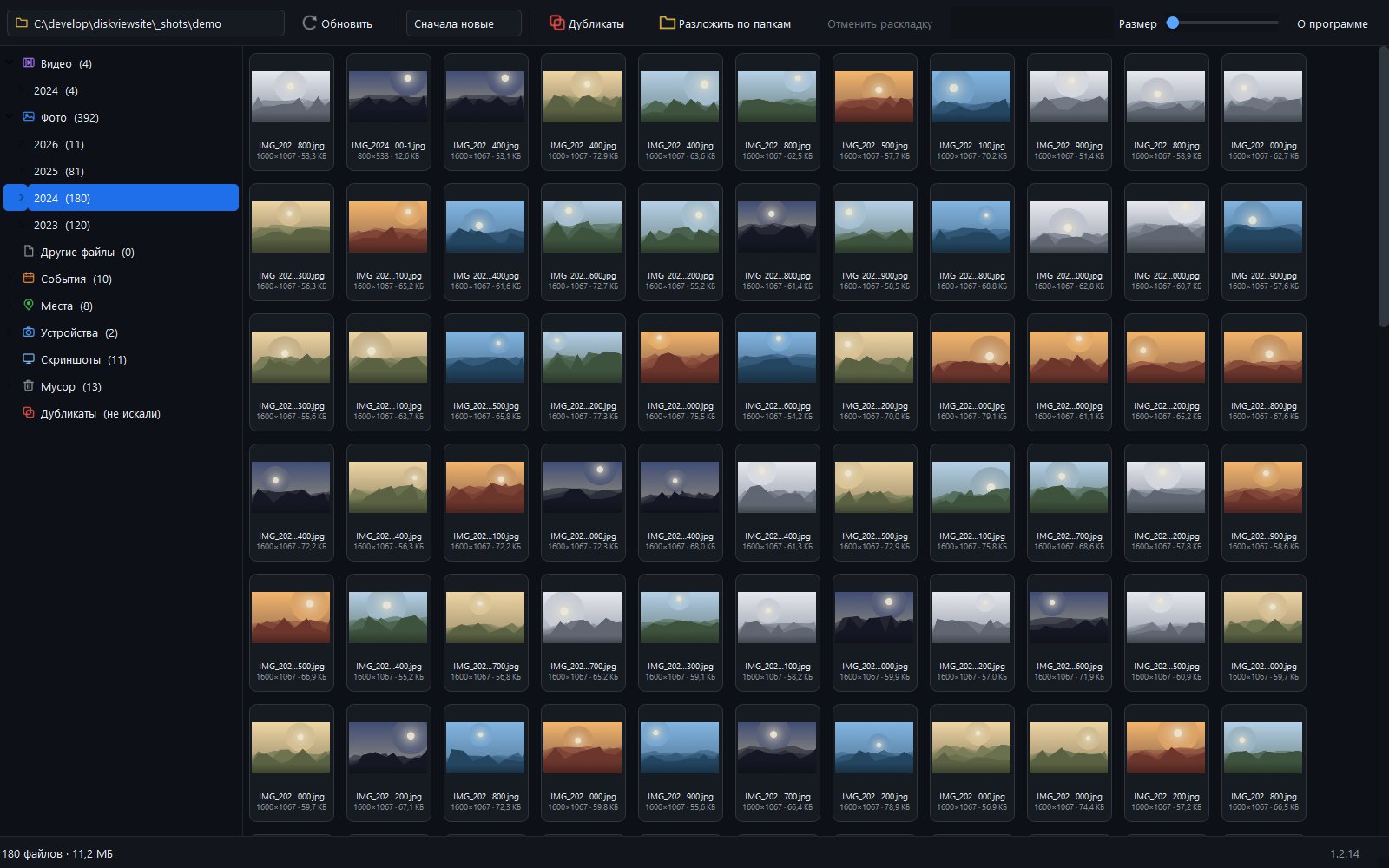Click the status text 180 файлов · 11,2 МБ

pos(57,853)
